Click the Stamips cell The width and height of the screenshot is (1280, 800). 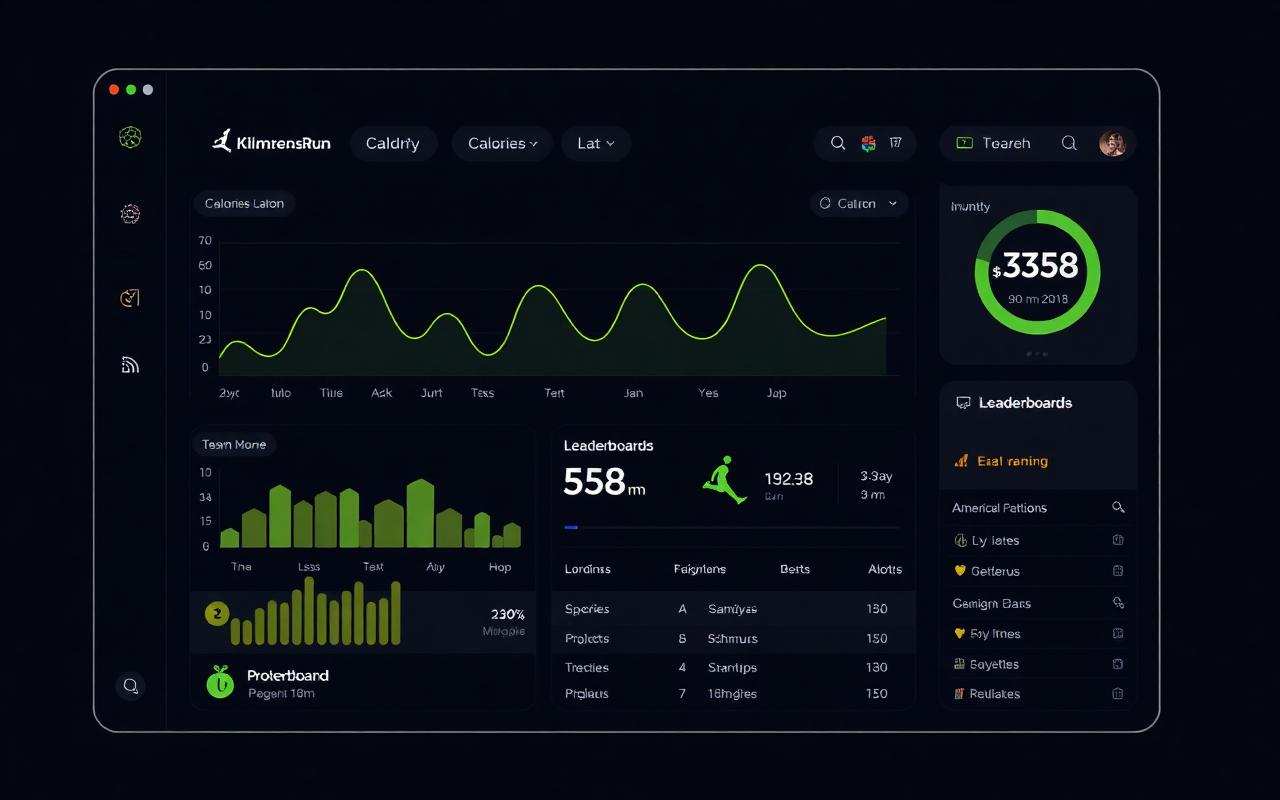[733, 667]
